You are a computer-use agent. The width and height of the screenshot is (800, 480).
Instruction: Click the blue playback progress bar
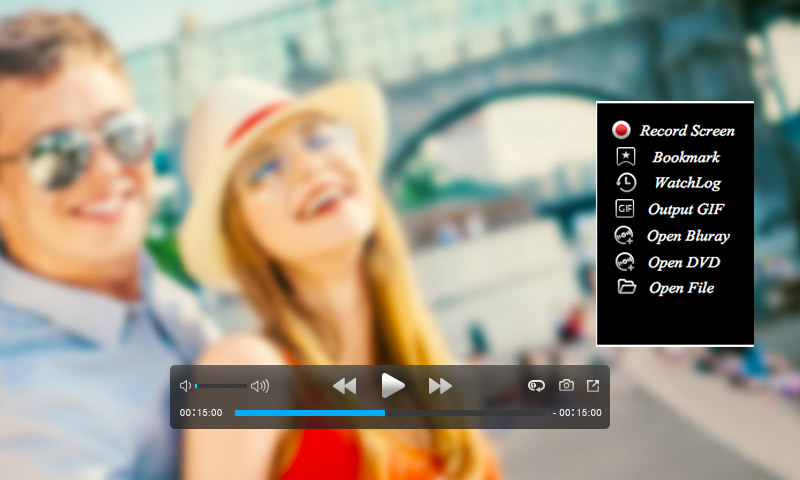click(x=310, y=412)
